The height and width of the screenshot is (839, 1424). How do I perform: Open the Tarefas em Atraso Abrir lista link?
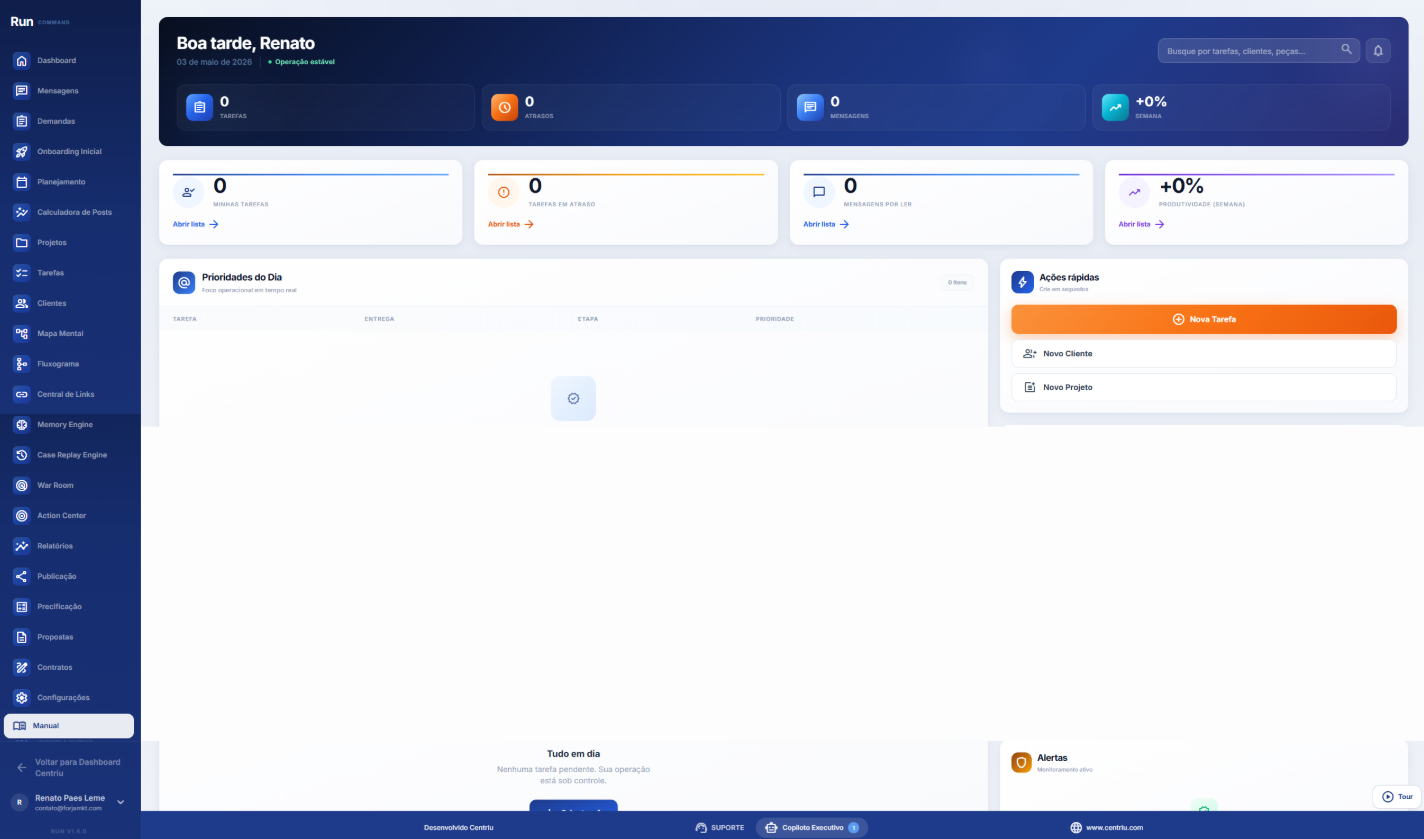pyautogui.click(x=511, y=224)
